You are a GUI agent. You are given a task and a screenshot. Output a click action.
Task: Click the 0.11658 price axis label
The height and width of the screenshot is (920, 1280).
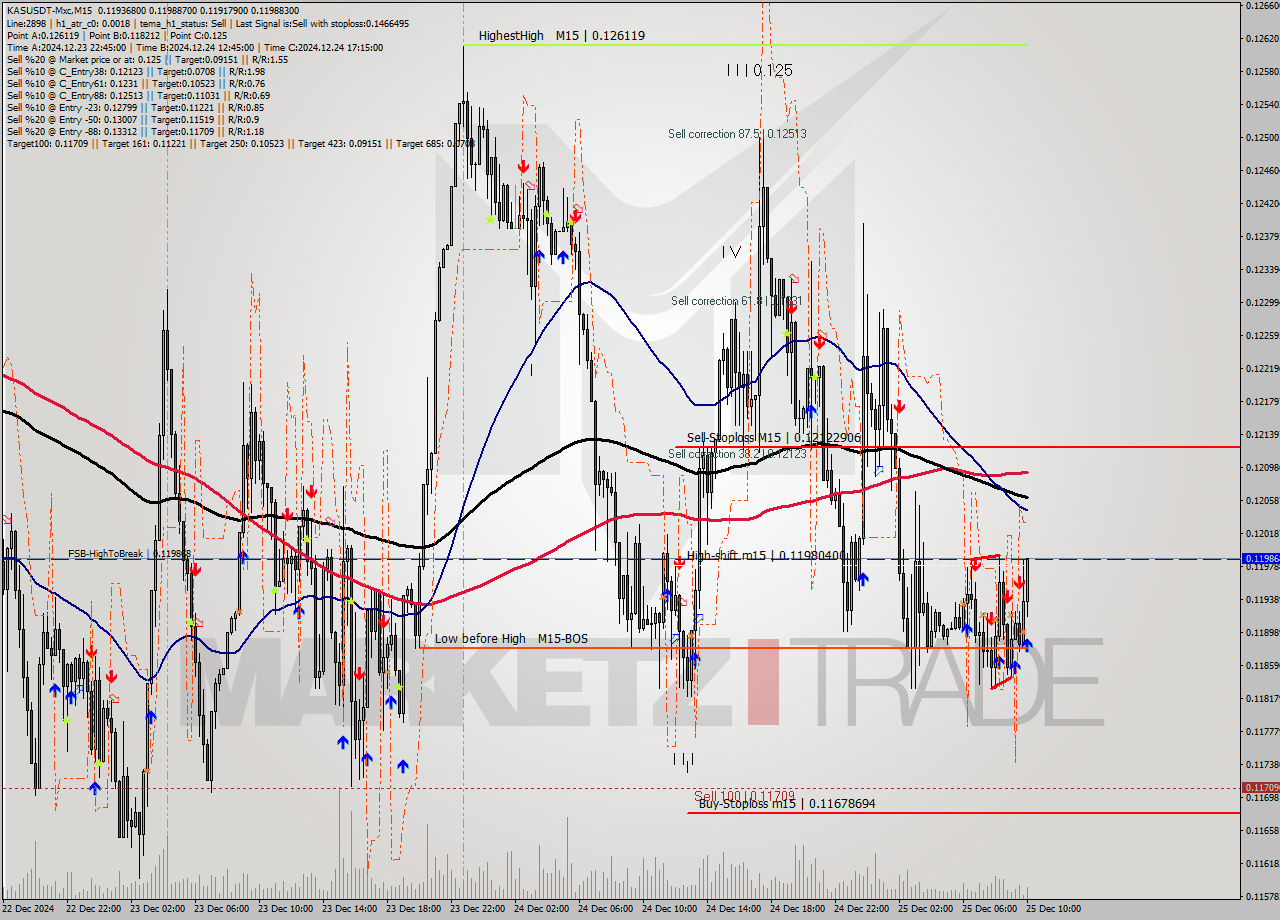click(1262, 830)
